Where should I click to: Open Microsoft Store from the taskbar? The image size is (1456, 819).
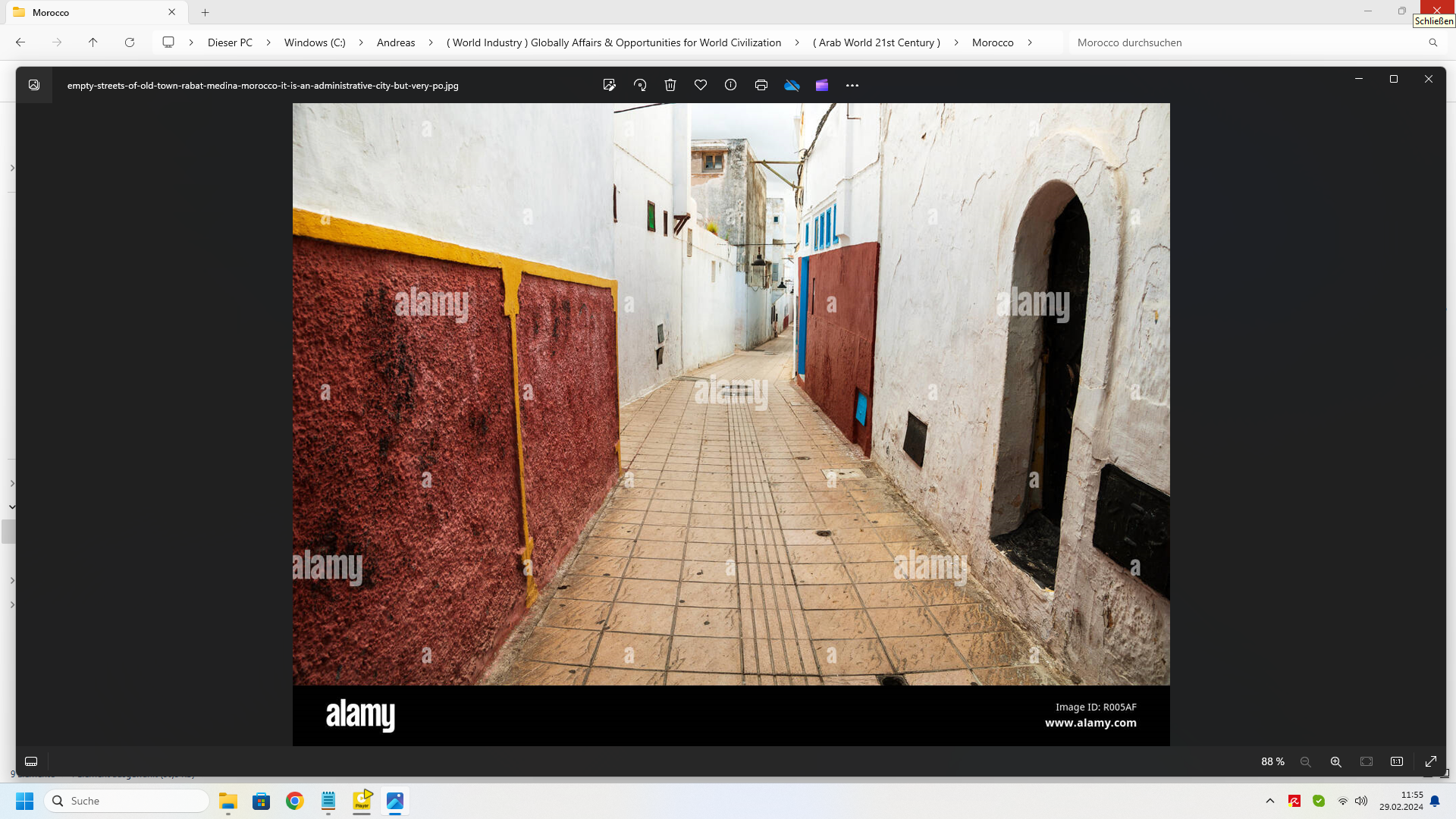point(262,801)
